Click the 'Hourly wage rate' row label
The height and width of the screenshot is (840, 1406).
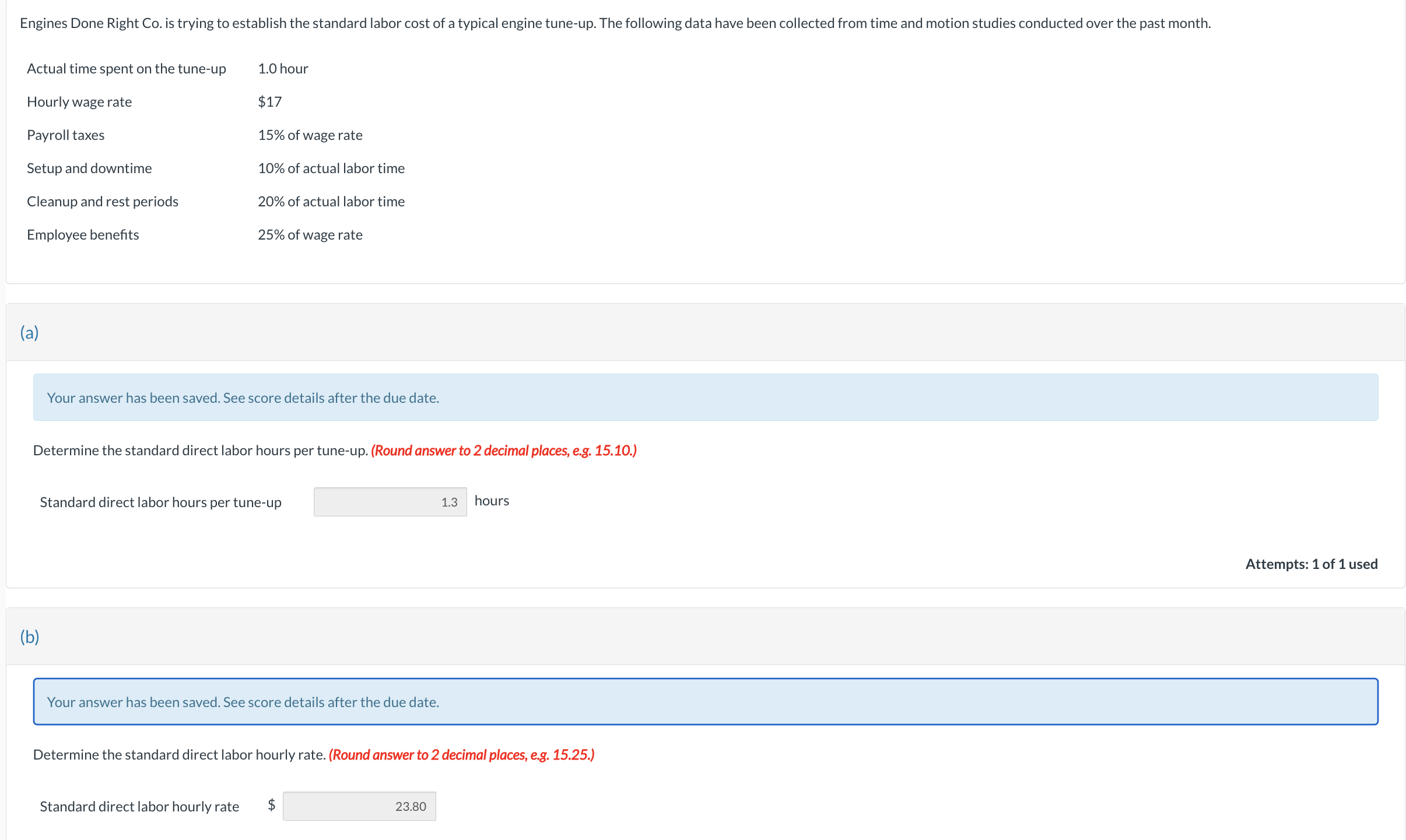pos(79,102)
